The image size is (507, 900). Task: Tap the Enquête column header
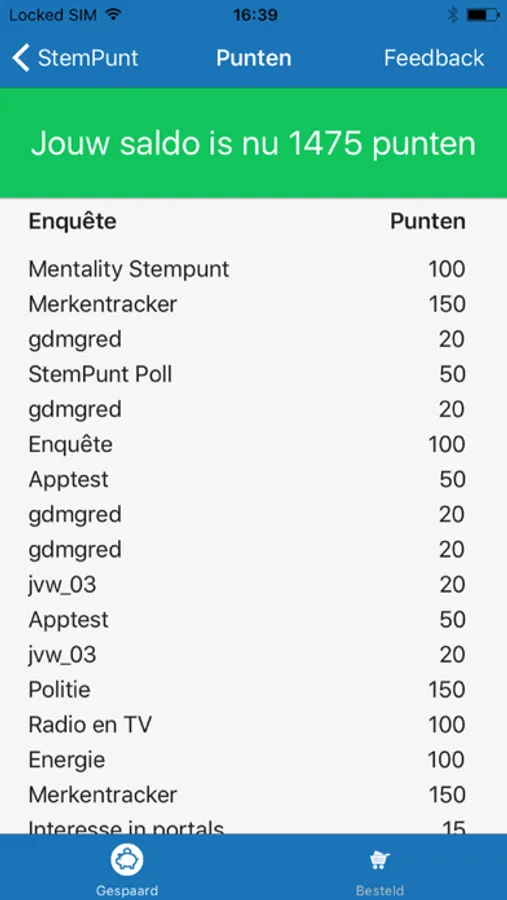(72, 221)
